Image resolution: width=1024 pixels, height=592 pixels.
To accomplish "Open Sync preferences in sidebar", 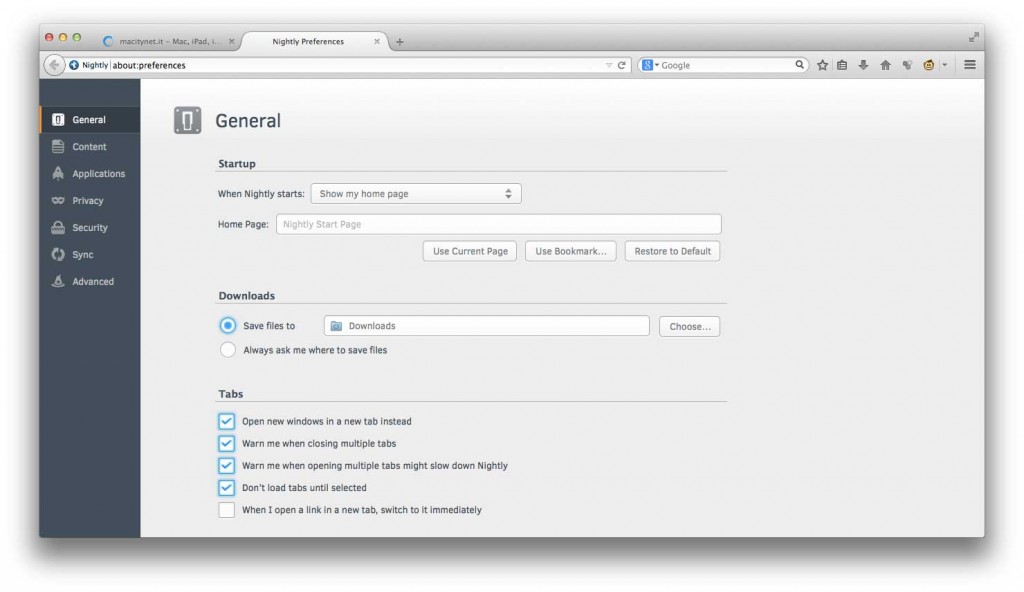I will point(89,254).
